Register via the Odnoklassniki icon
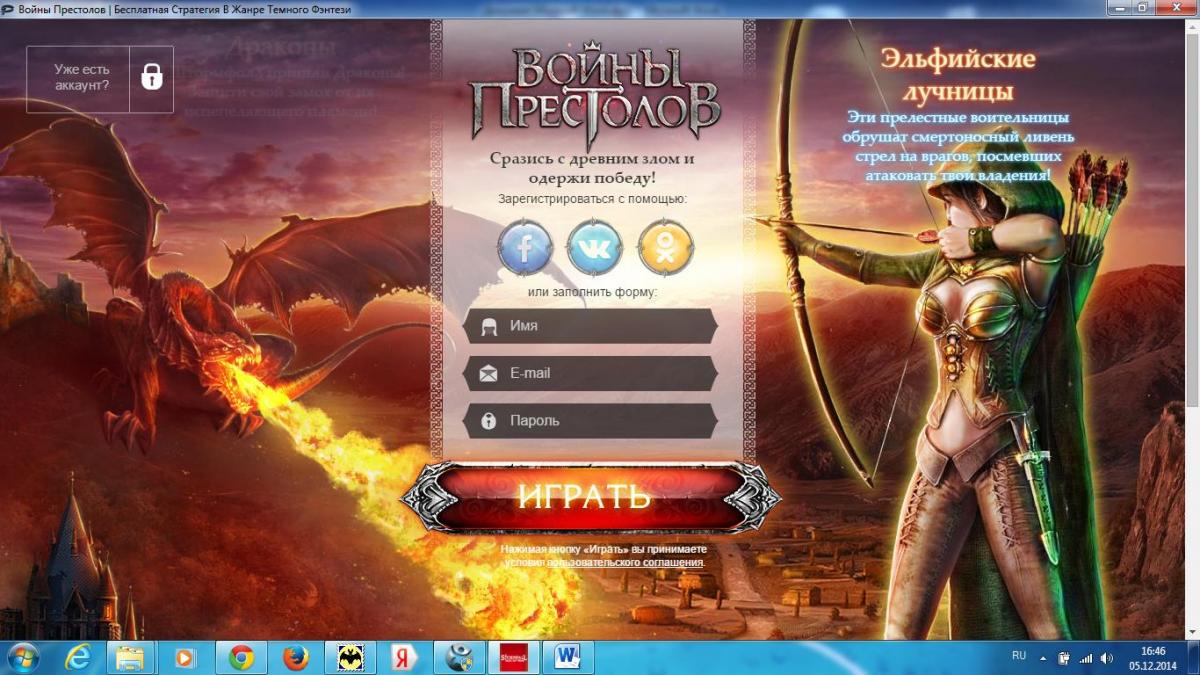 (x=664, y=247)
